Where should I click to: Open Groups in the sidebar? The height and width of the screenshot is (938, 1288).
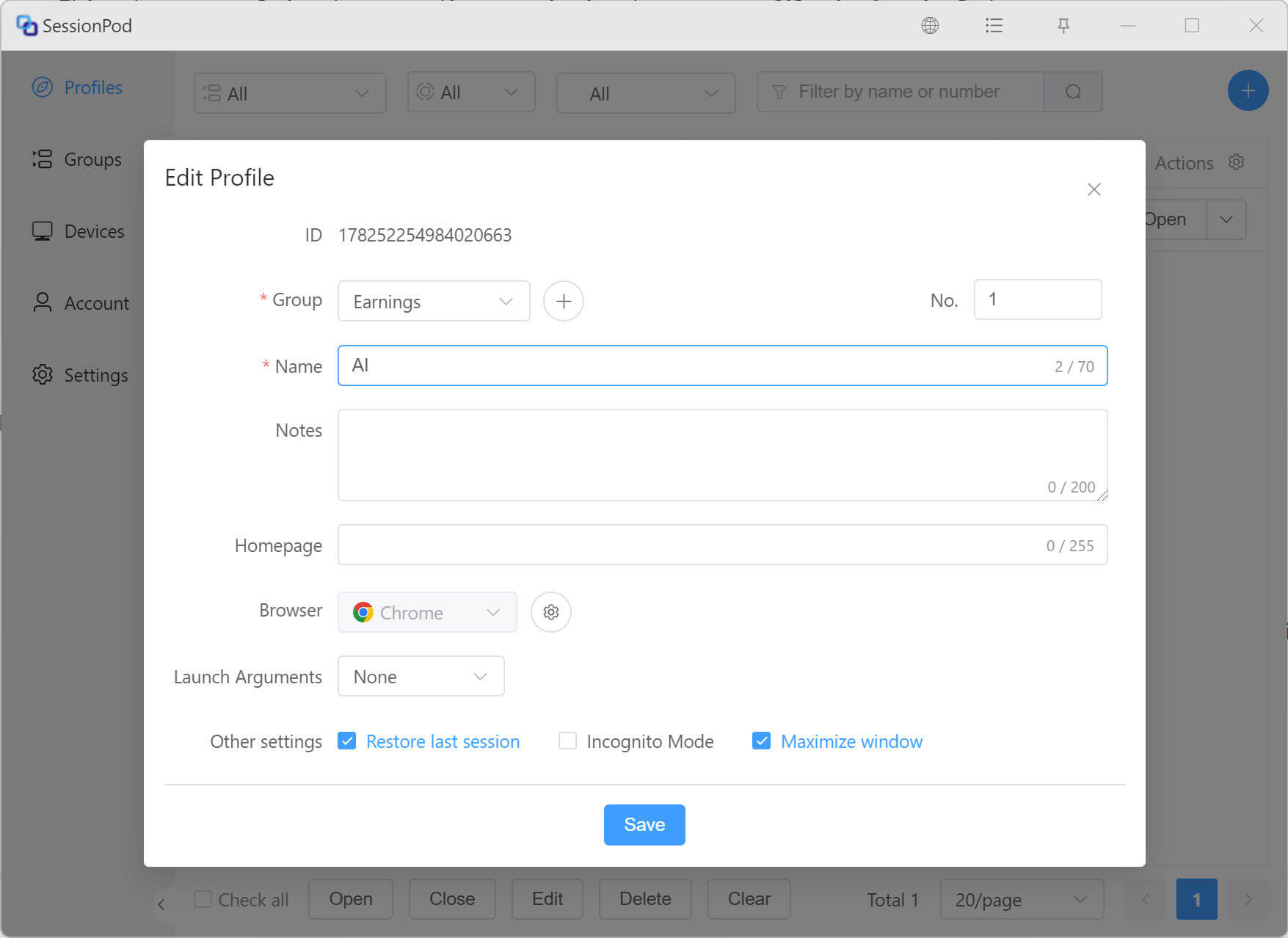click(77, 159)
